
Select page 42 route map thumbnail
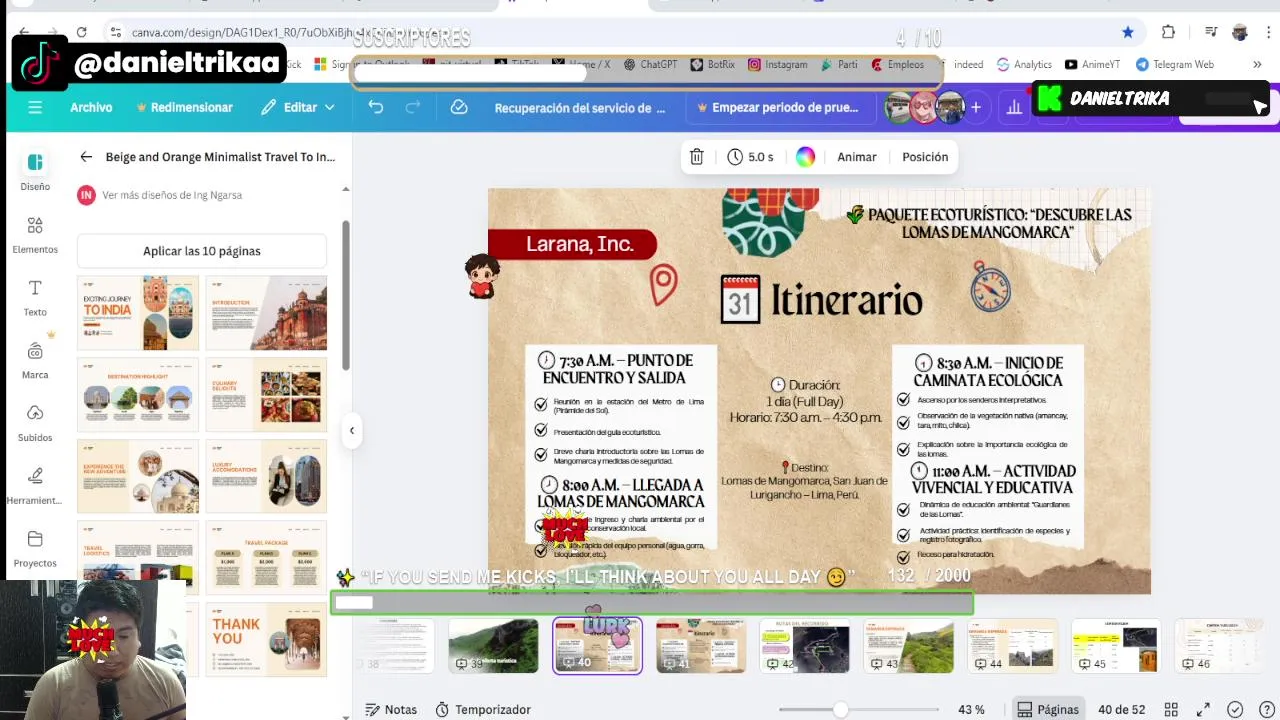(x=805, y=646)
